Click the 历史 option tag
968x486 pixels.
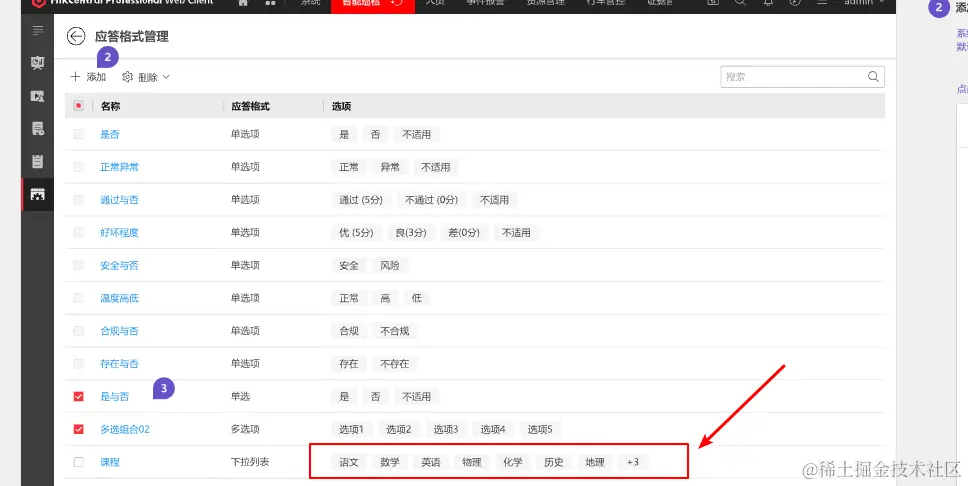click(554, 462)
